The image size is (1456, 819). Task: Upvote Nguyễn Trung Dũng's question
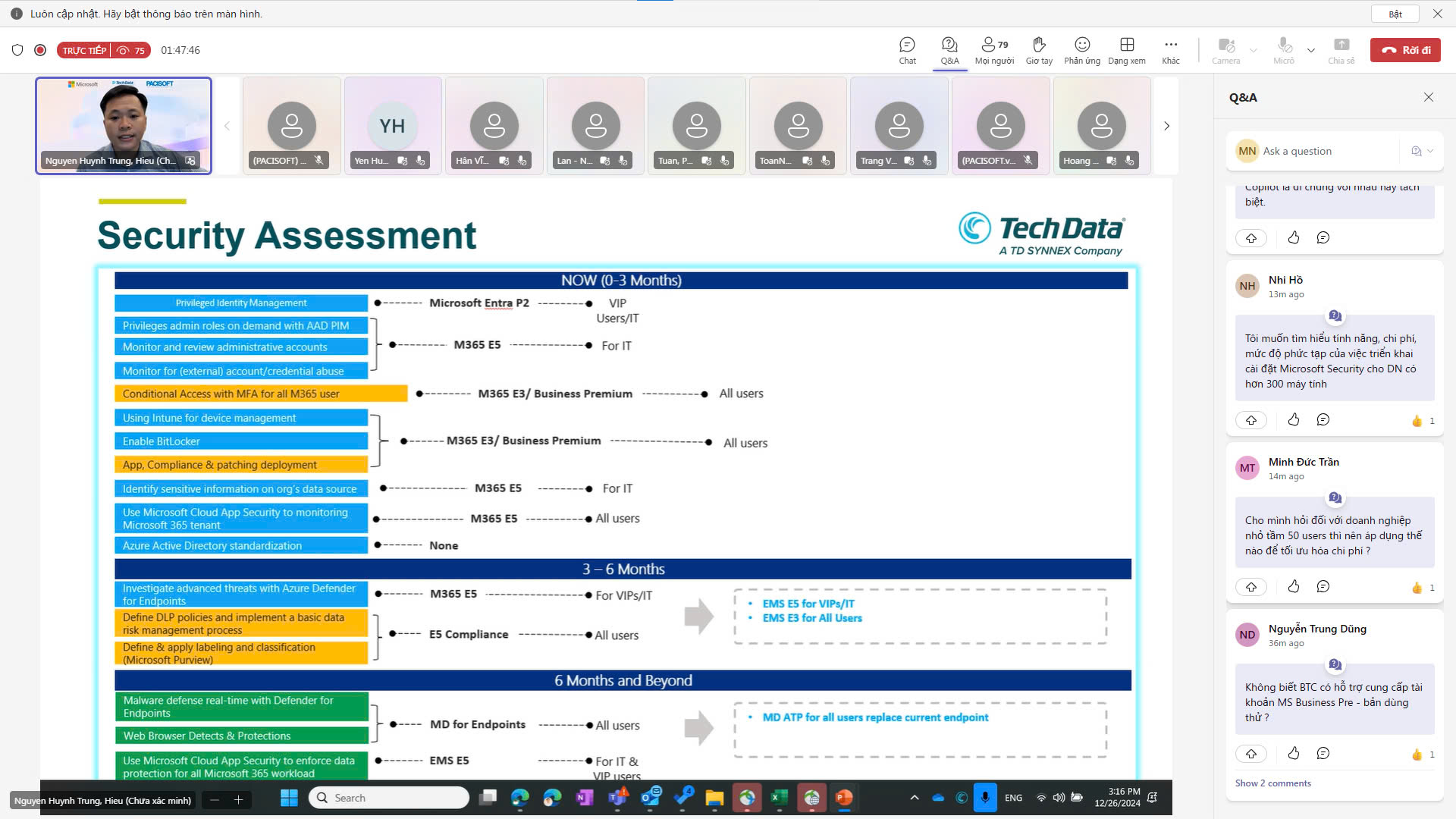point(1251,754)
